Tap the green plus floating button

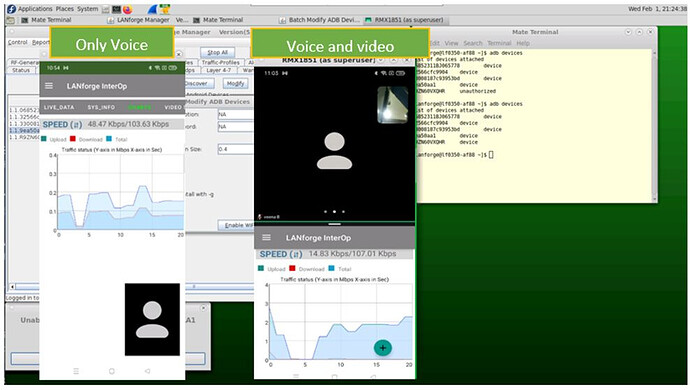point(382,348)
